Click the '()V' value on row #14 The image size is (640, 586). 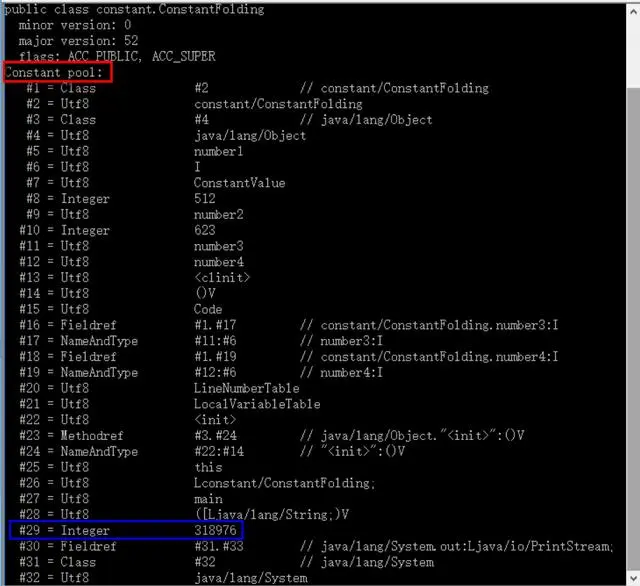pyautogui.click(x=205, y=293)
